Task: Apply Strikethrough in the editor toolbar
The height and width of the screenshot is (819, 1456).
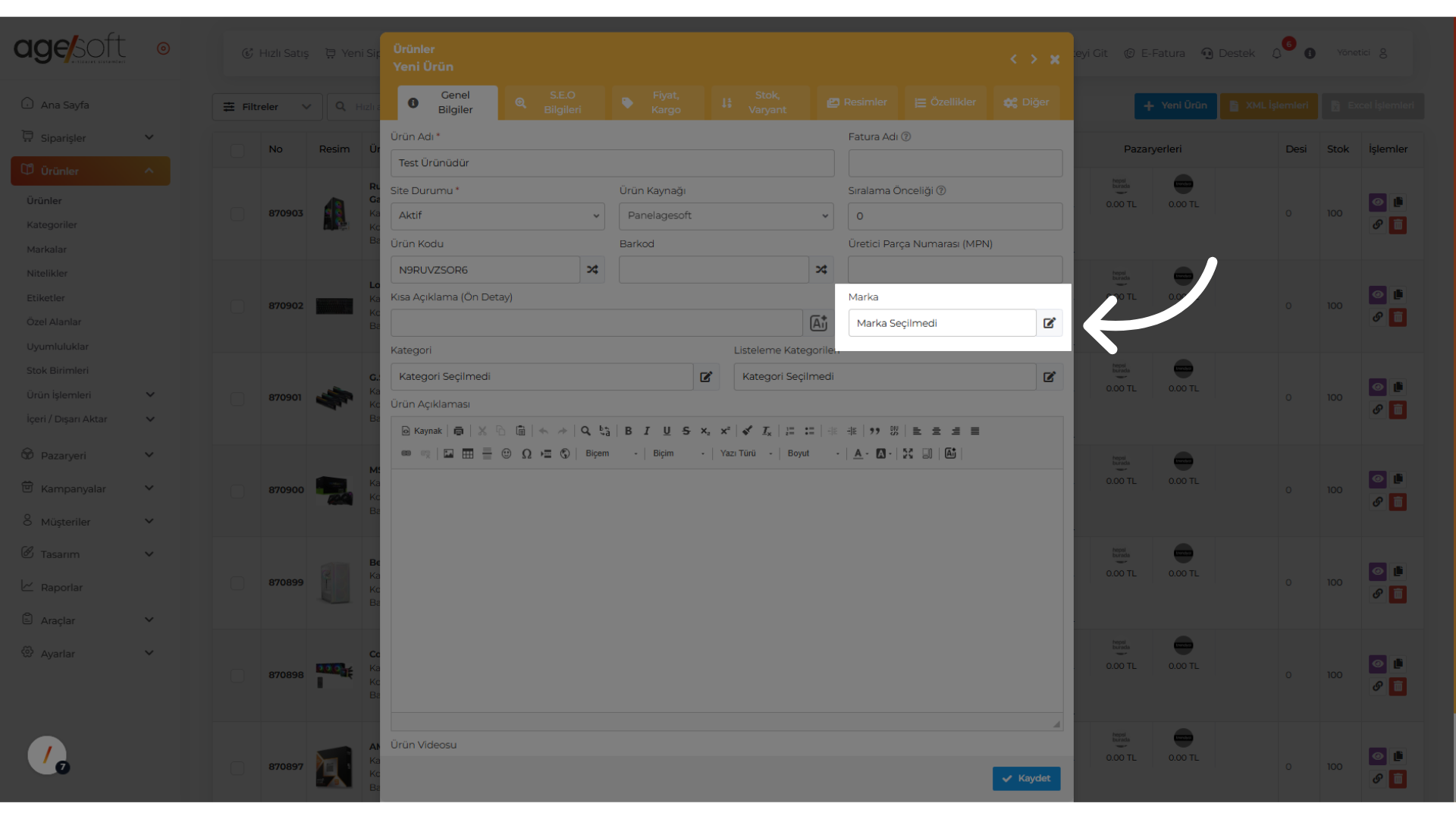Action: (686, 431)
